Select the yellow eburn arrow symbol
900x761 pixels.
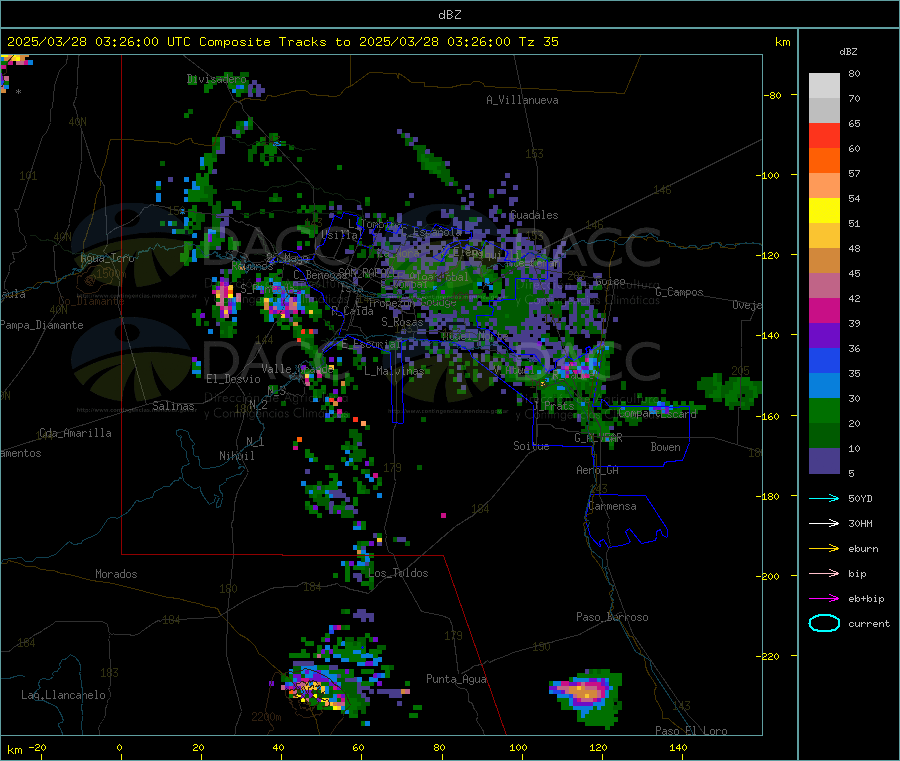(824, 549)
